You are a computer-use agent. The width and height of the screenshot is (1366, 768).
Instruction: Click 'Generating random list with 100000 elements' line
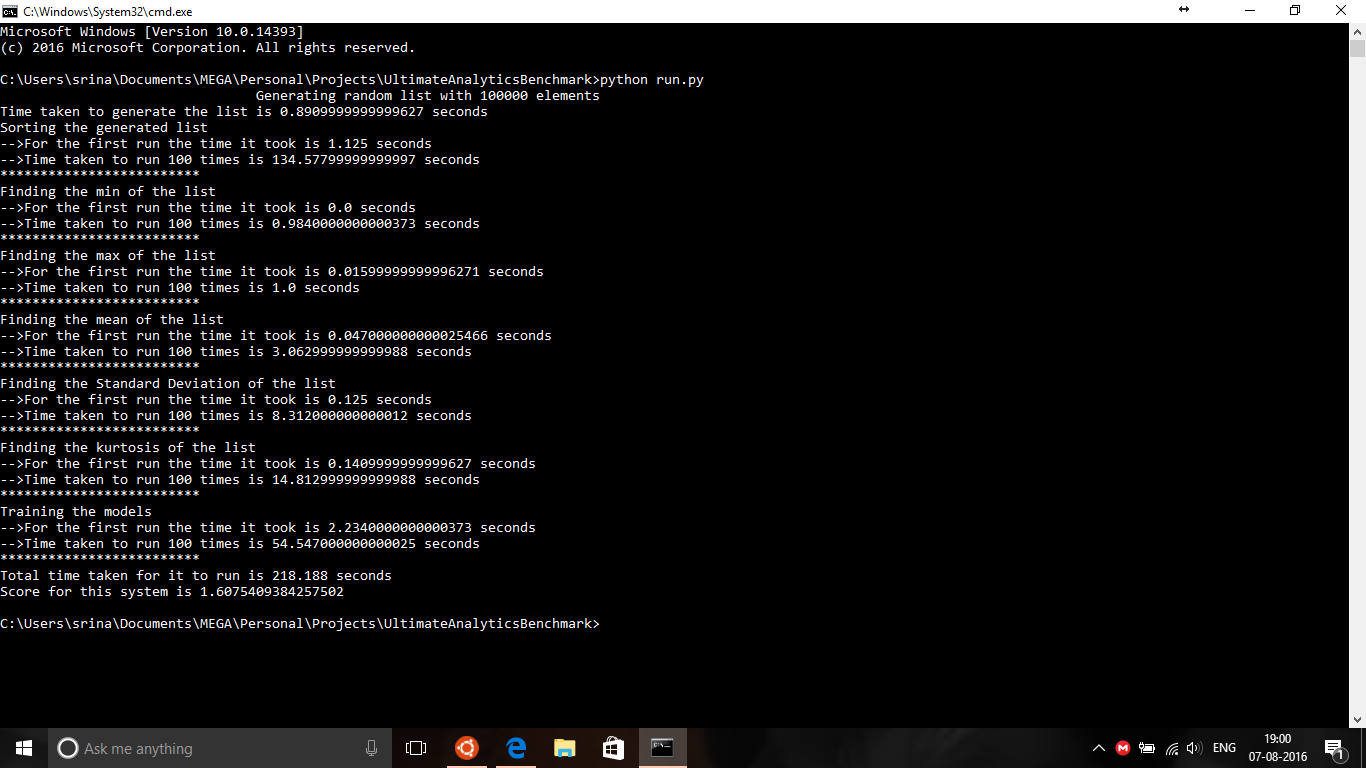point(428,96)
